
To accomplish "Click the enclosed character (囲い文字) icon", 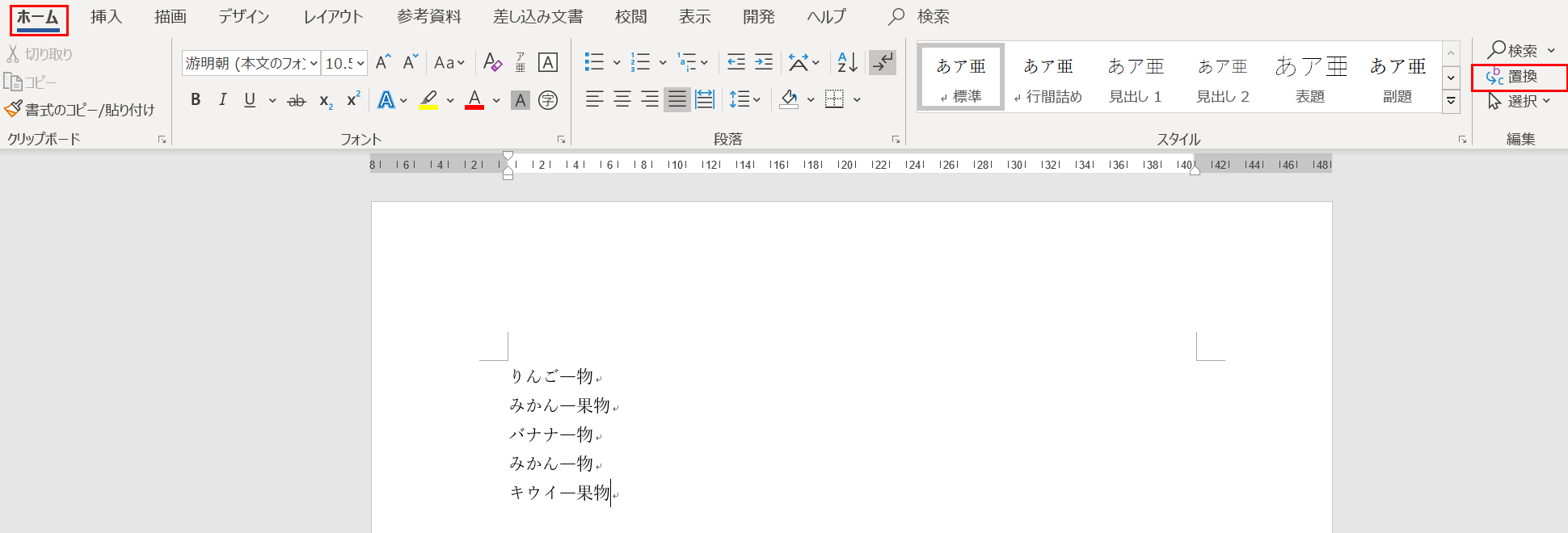I will (548, 100).
